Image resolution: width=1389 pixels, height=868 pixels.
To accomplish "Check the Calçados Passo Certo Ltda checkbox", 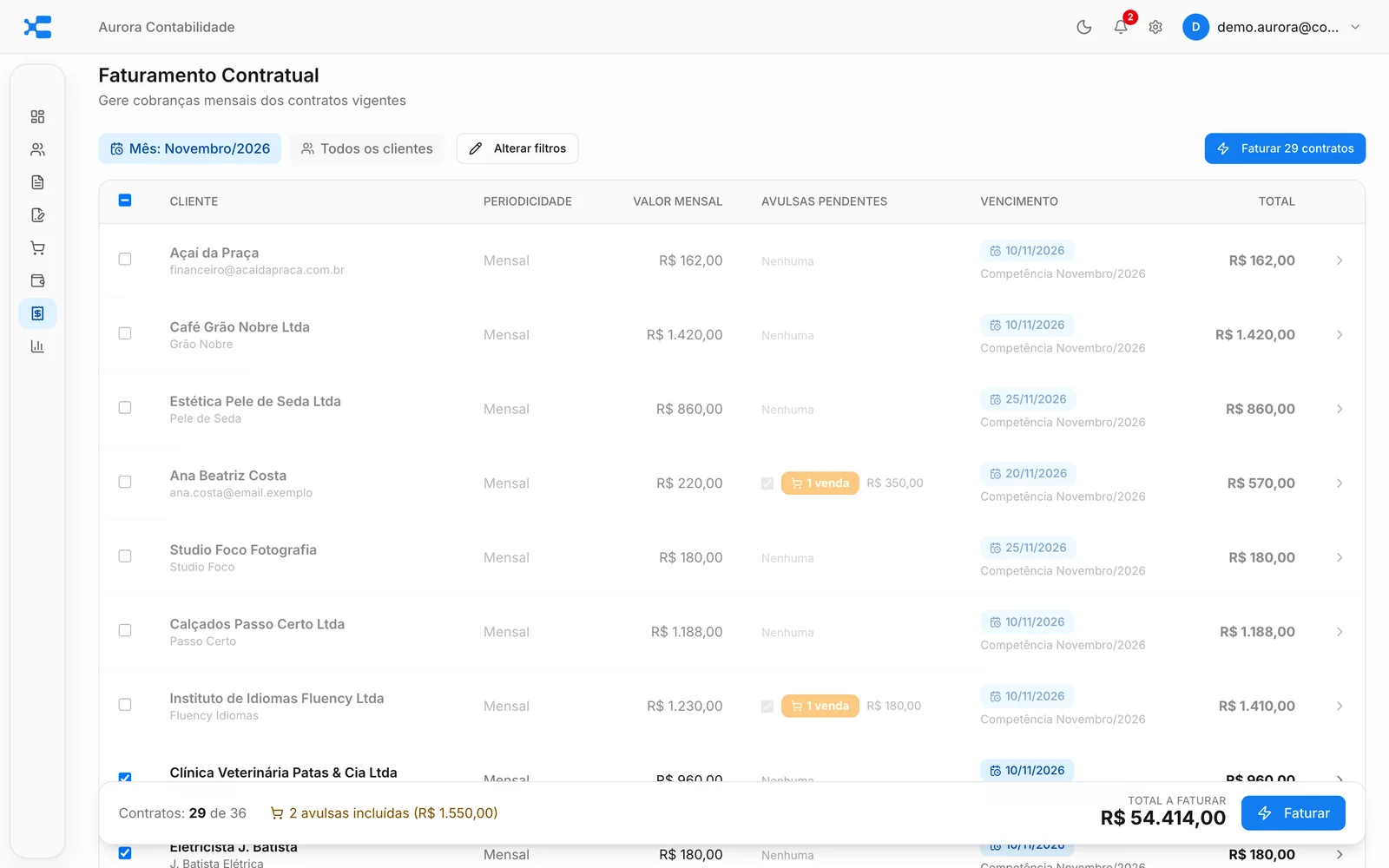I will click(x=125, y=631).
